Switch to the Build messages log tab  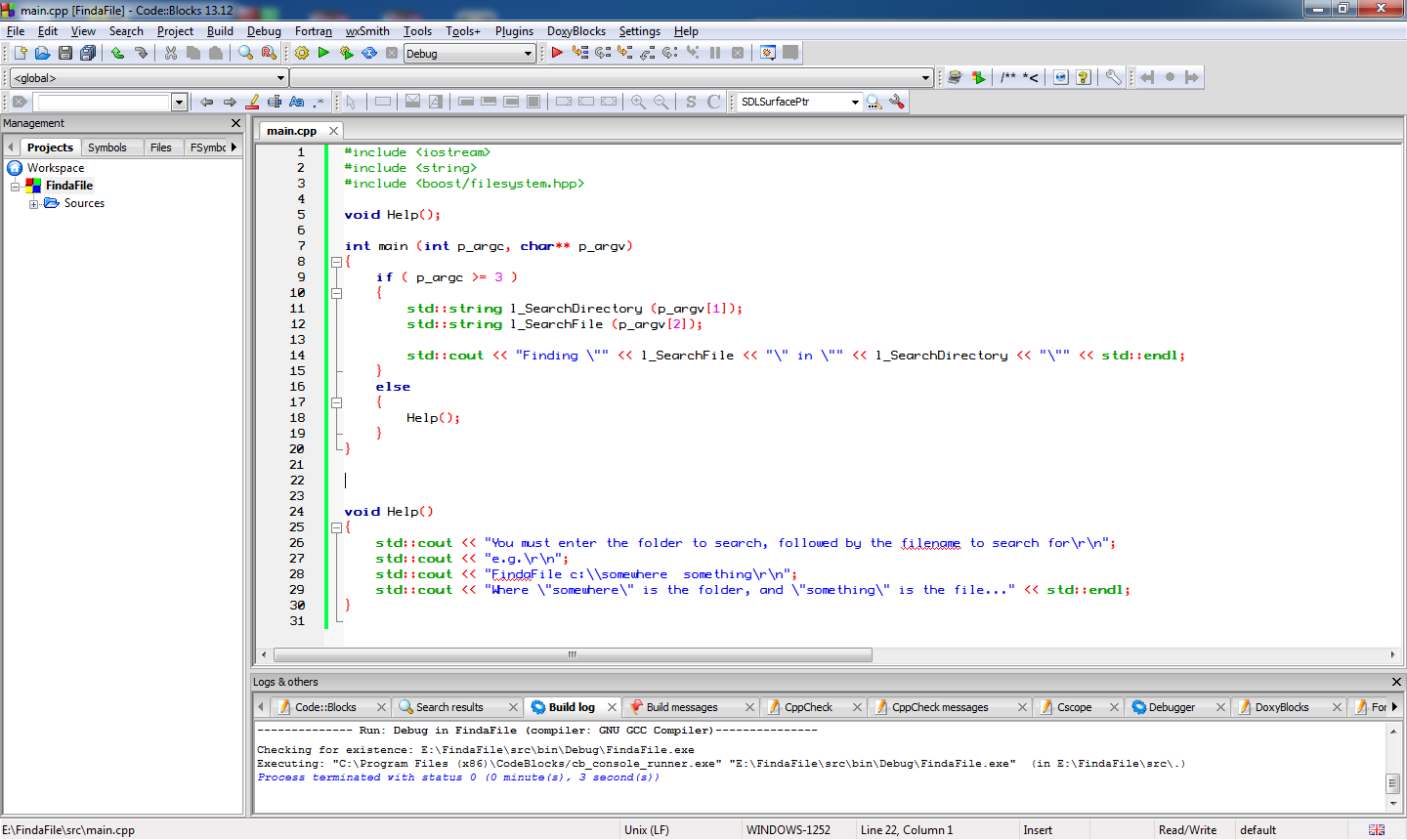[682, 707]
